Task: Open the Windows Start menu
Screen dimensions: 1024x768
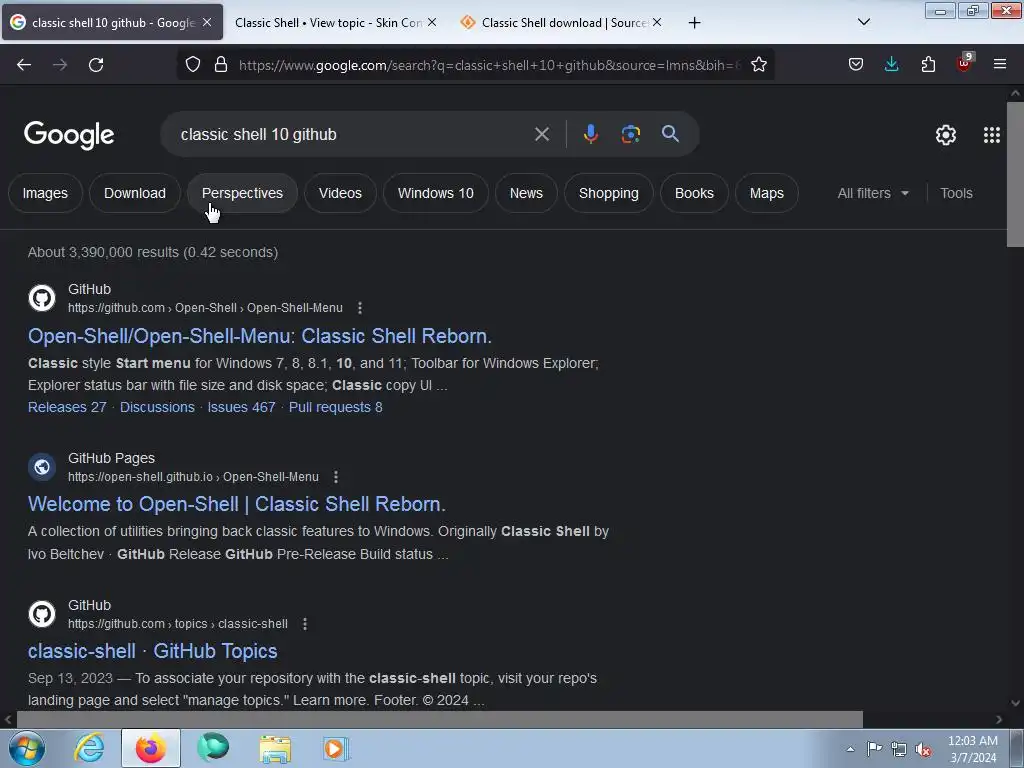Action: 27,748
